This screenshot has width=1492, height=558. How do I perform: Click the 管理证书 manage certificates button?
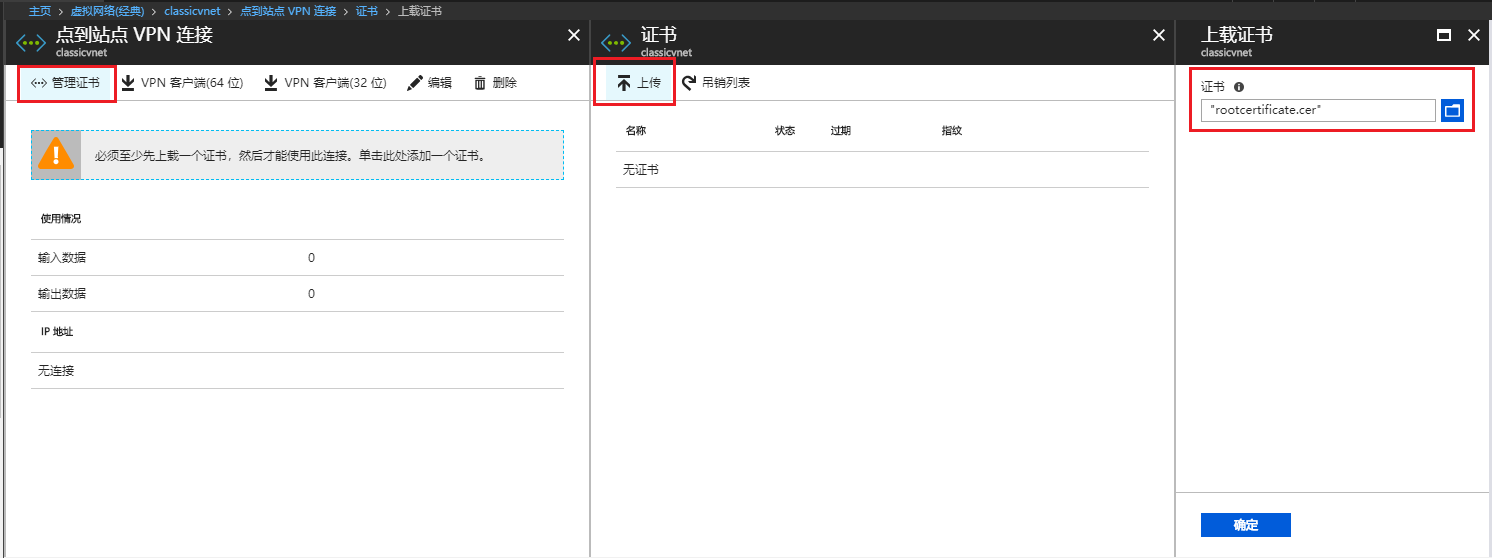66,83
